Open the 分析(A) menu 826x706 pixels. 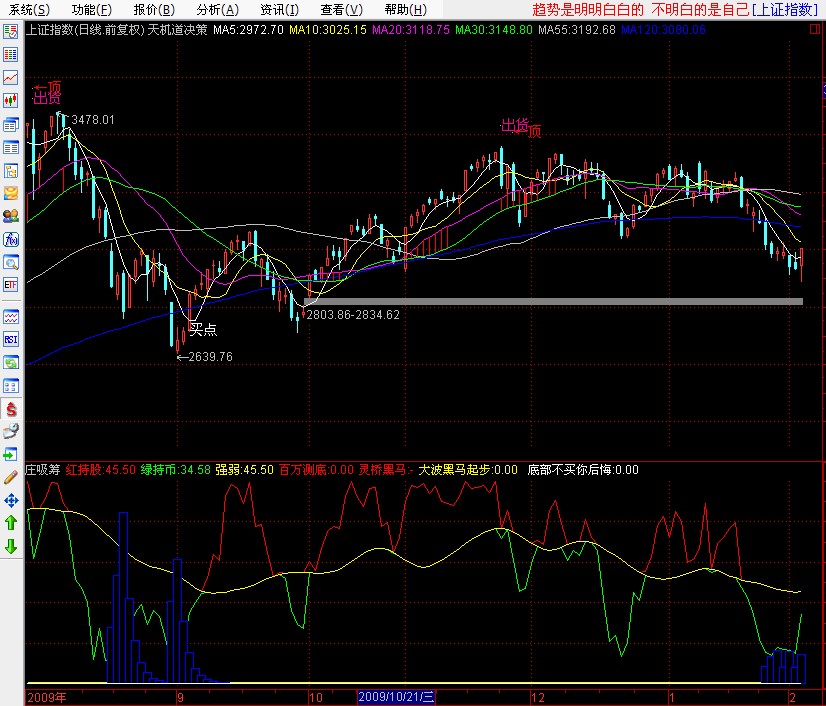pos(217,9)
